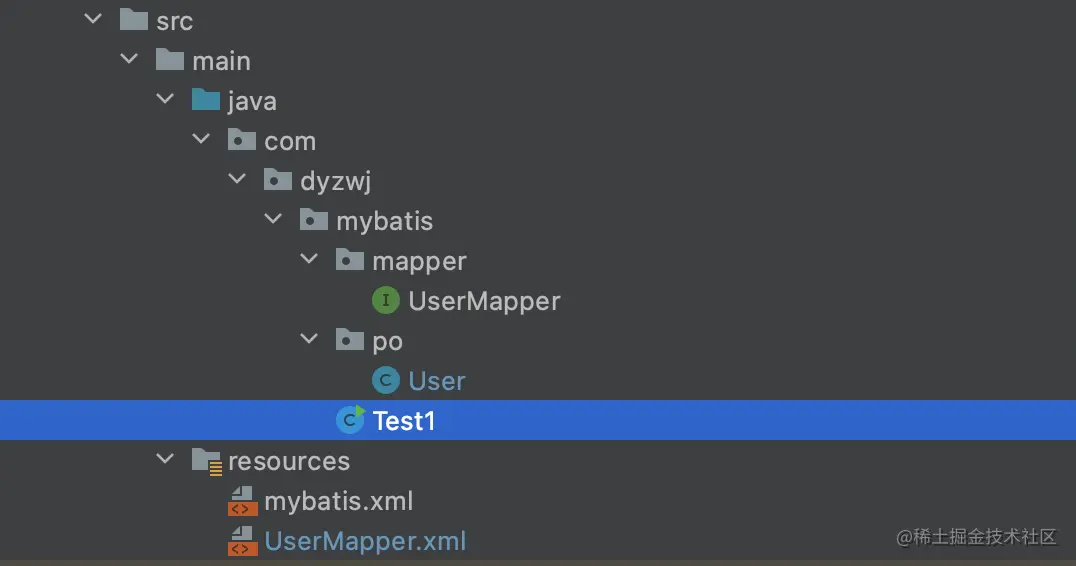Screen dimensions: 1076x566
Task: Collapse the po package
Action: 309,340
